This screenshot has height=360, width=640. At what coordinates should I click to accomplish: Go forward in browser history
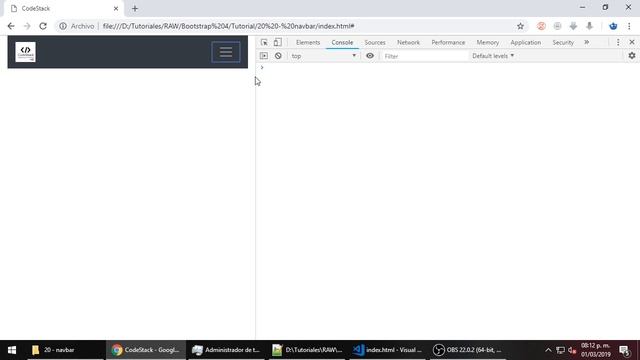tap(27, 26)
